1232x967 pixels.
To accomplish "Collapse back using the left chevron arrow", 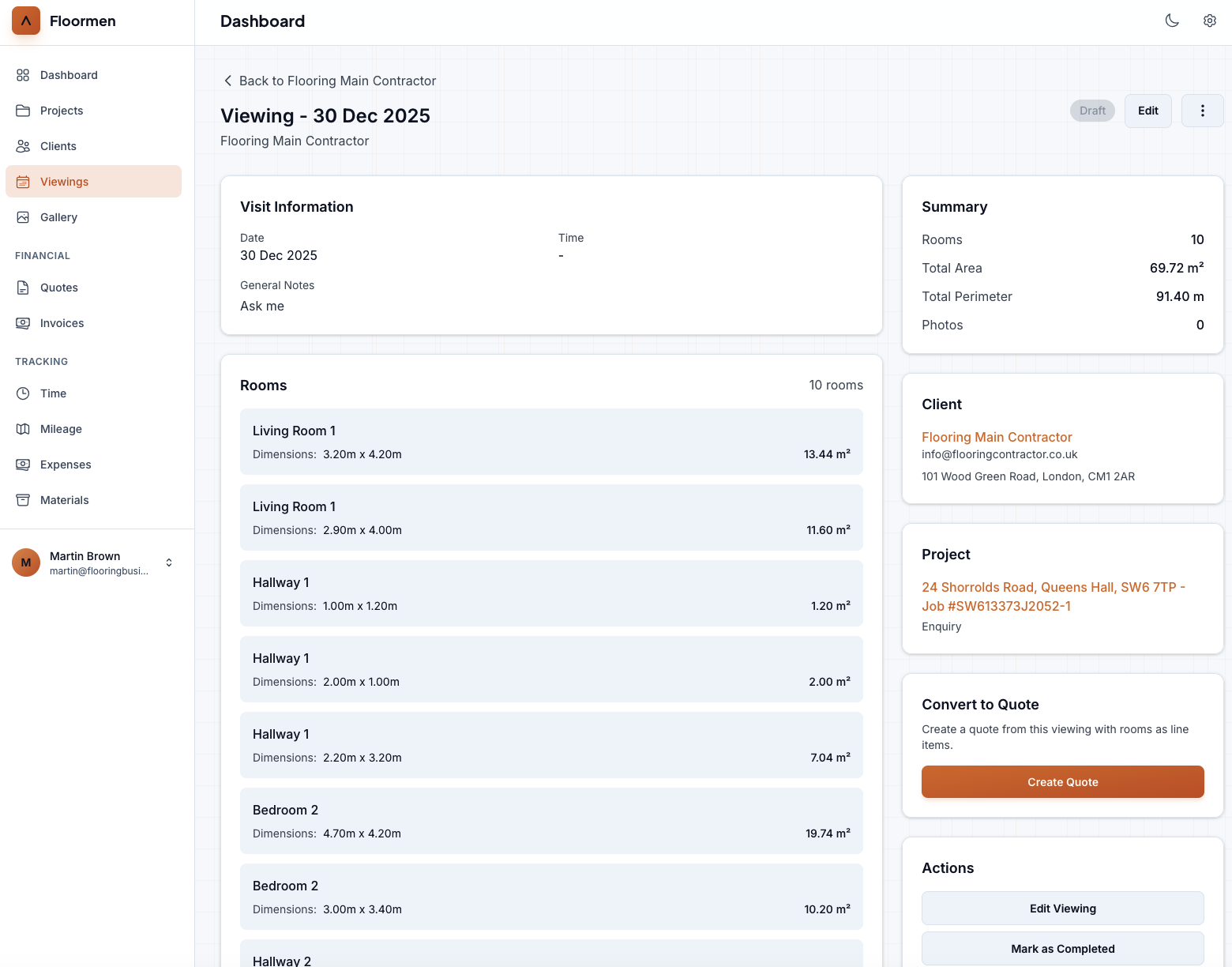I will coord(227,80).
